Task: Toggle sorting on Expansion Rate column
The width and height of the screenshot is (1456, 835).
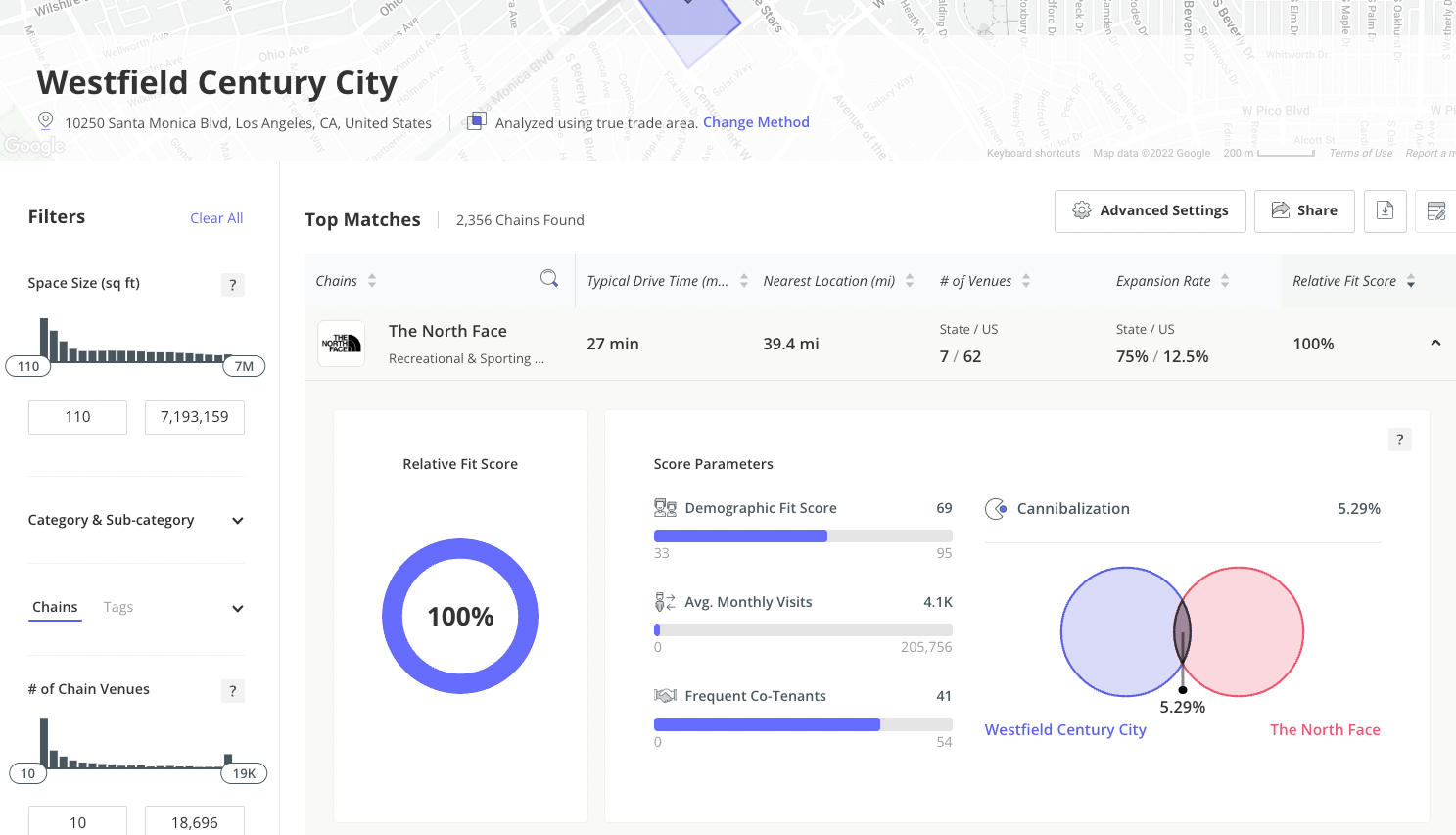Action: (1226, 280)
